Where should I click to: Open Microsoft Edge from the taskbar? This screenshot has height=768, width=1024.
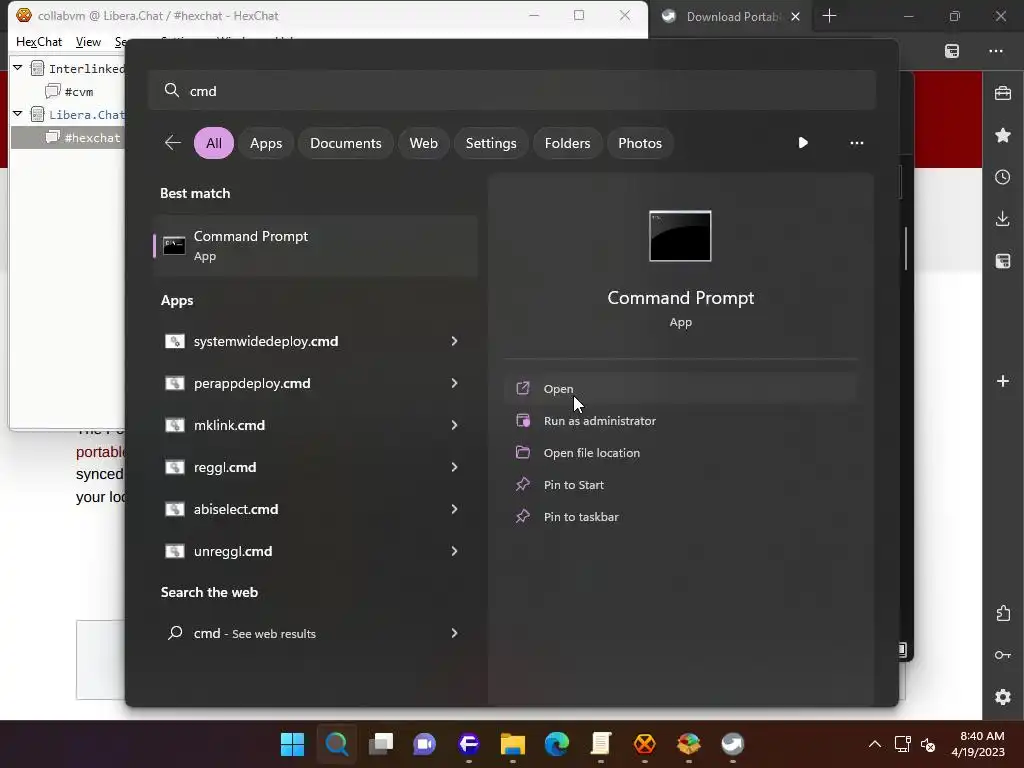point(556,744)
